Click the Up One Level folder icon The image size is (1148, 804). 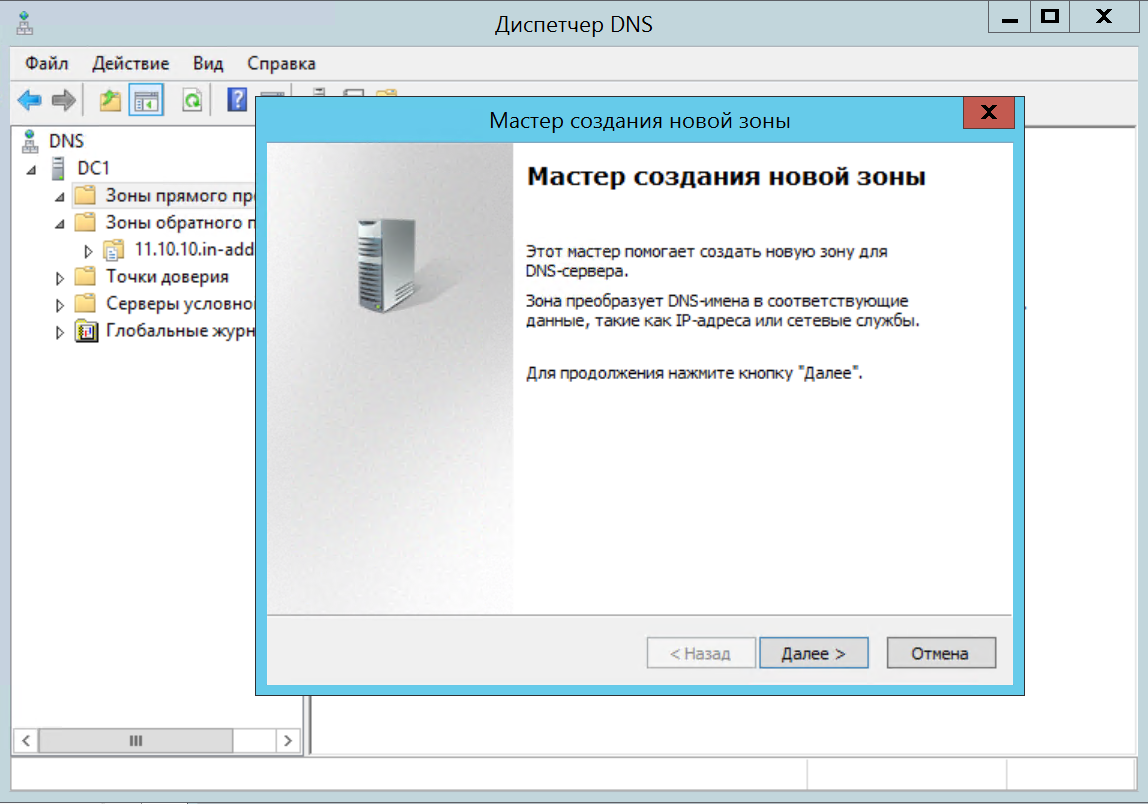pyautogui.click(x=110, y=100)
